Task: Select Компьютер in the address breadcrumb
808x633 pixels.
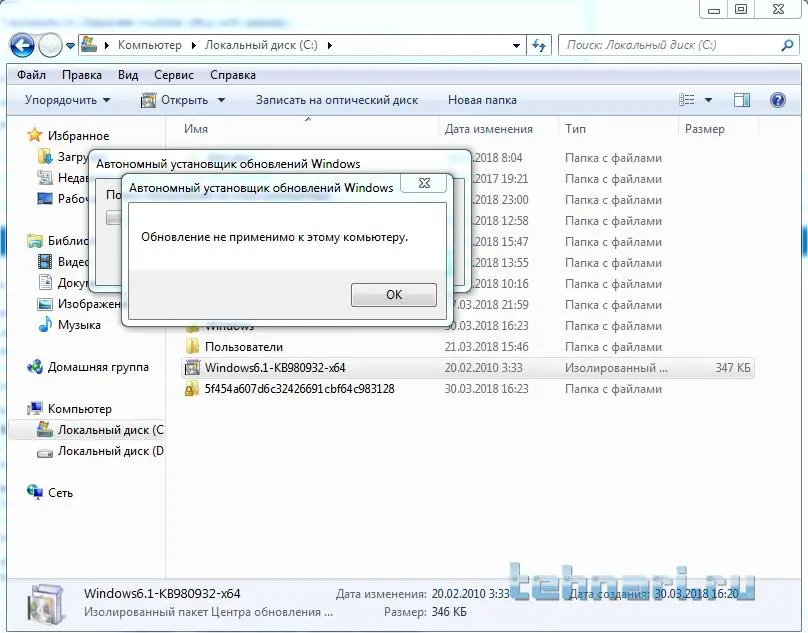Action: coord(149,45)
